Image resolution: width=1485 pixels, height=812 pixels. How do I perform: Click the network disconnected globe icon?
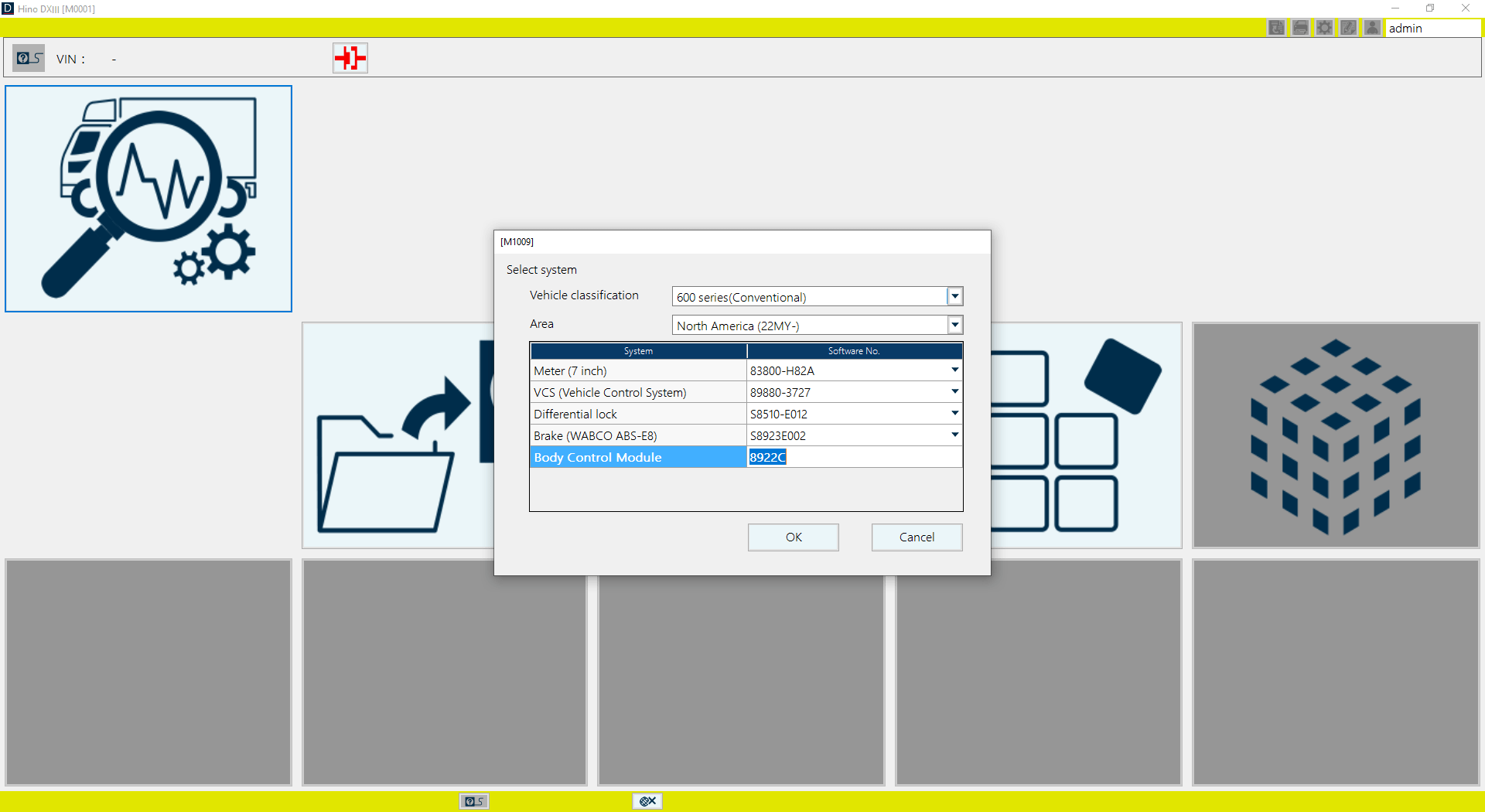click(647, 801)
